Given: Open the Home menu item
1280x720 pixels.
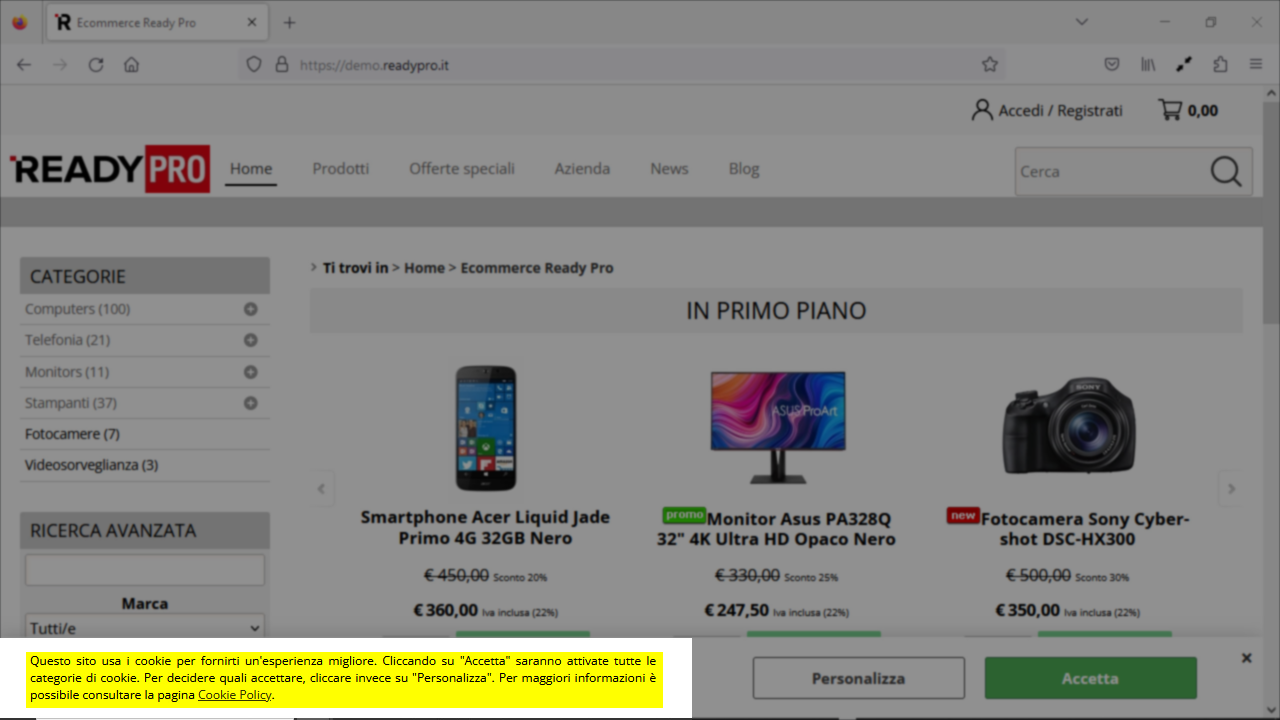Looking at the screenshot, I should [251, 168].
